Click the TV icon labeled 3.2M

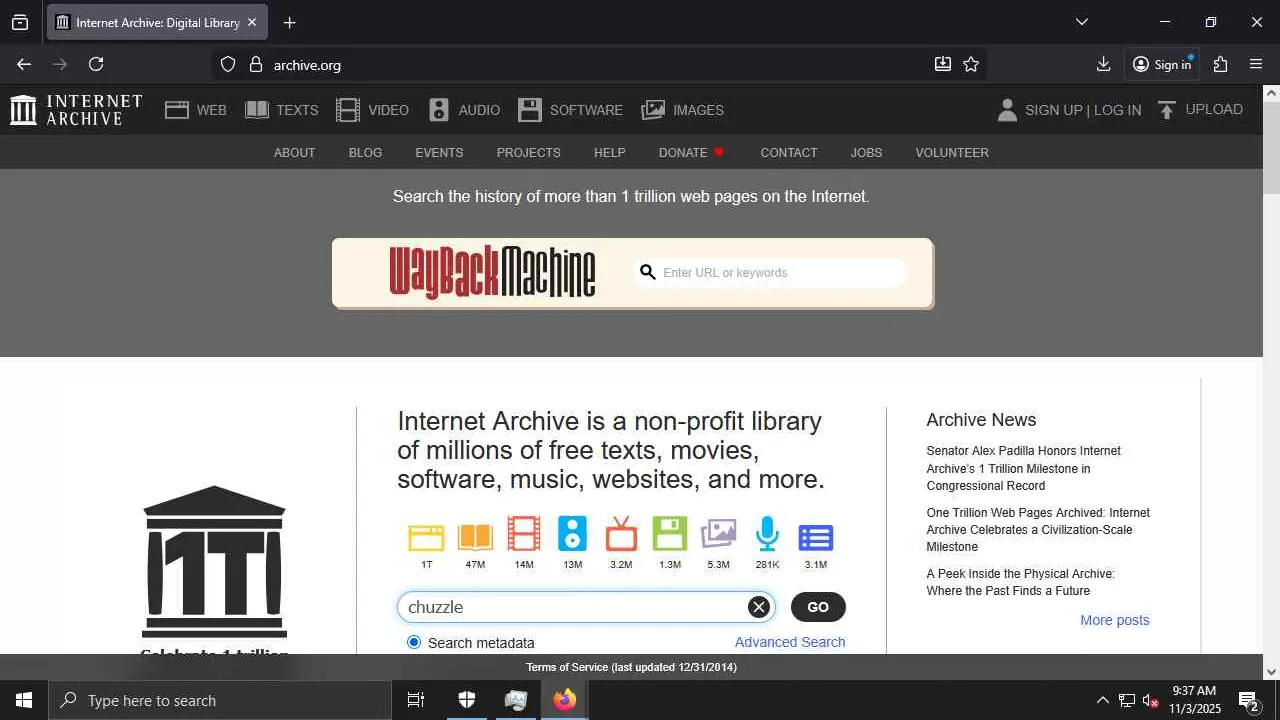621,534
